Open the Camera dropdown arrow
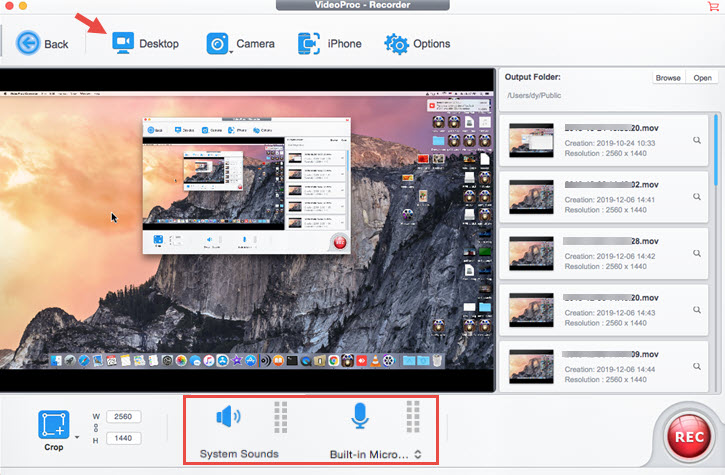725x475 pixels. coord(231,52)
